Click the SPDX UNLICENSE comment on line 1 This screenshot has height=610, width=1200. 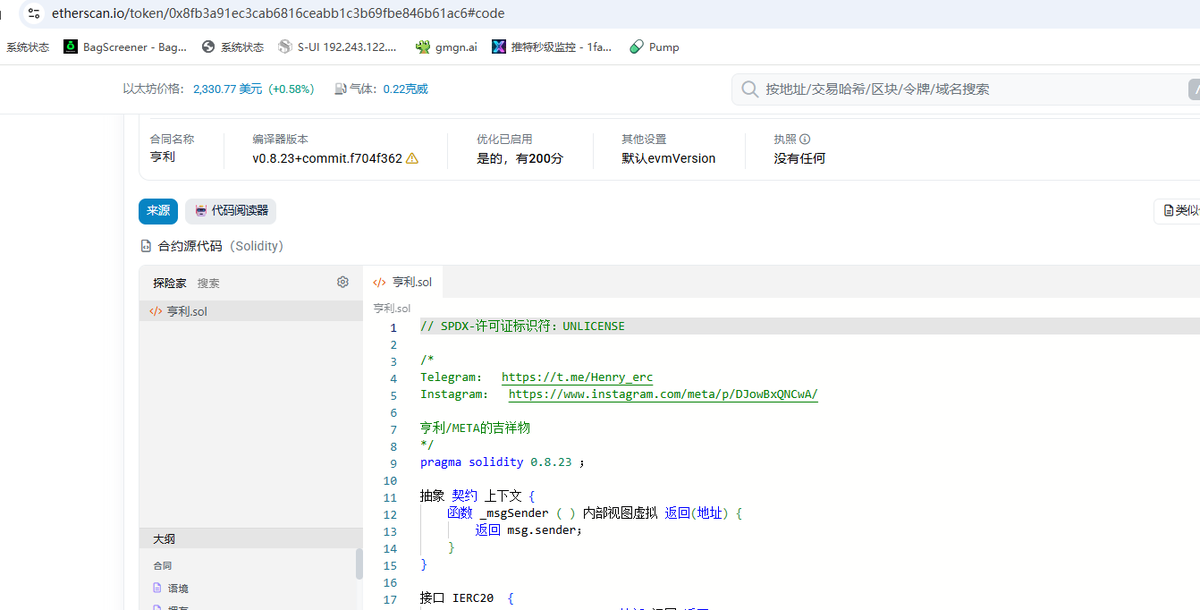pyautogui.click(x=522, y=326)
